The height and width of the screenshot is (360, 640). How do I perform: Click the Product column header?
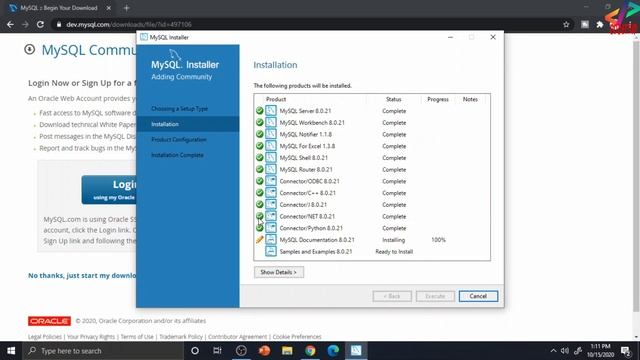276,99
